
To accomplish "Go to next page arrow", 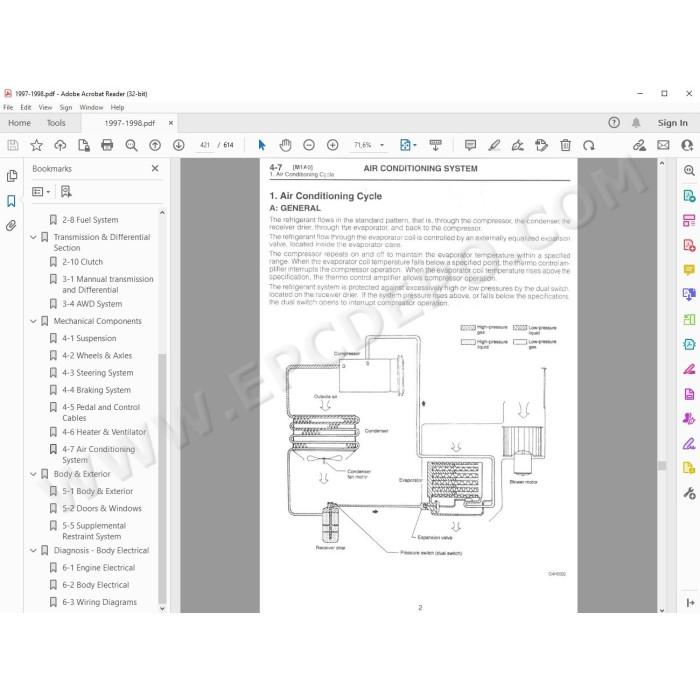I will click(x=179, y=145).
